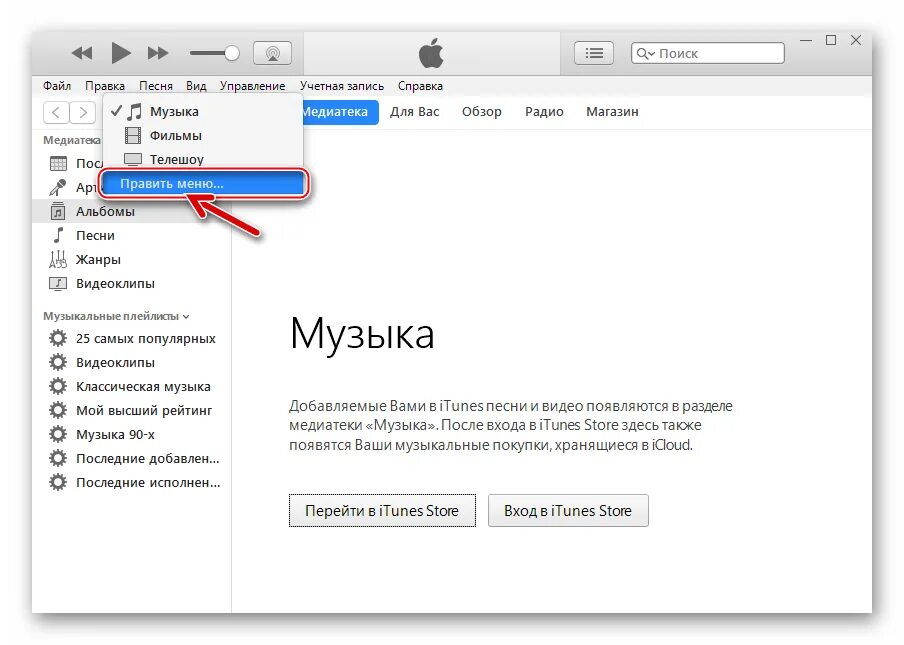Screen dimensions: 904x645
Task: Open the Видеоклипы smart playlist
Action: pyautogui.click(x=131, y=363)
